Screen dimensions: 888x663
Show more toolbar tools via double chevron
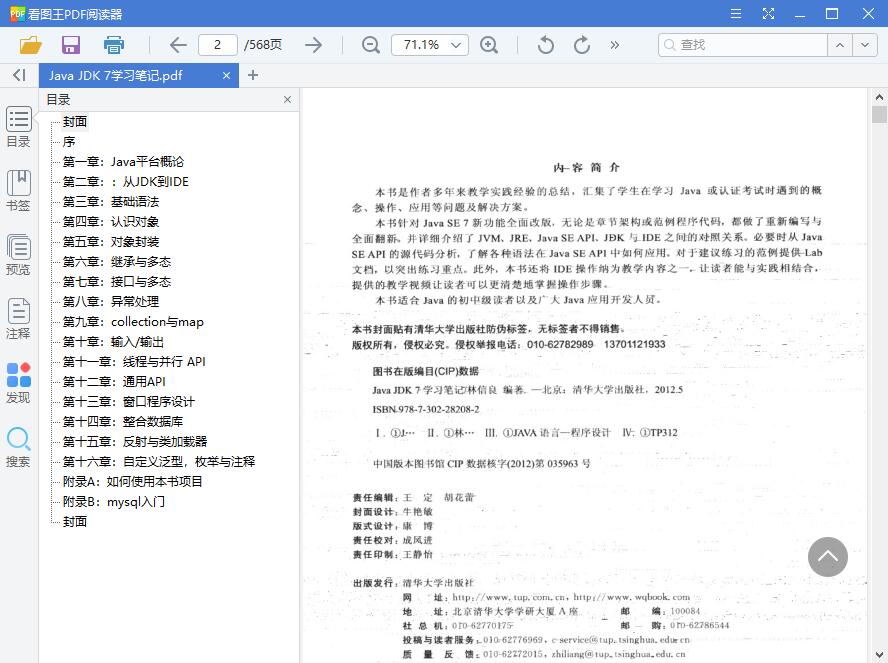point(614,45)
